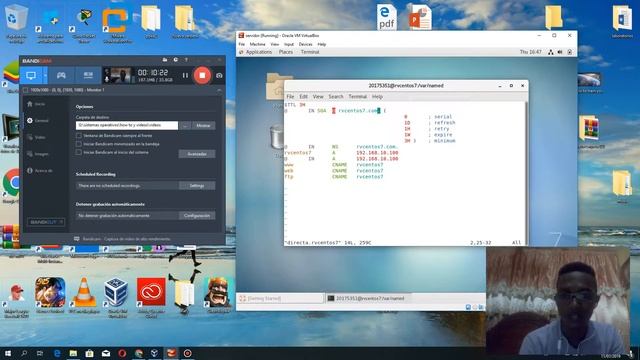The image size is (640, 360).
Task: Switch to Bandicam taskbar icon
Action: click(187, 353)
